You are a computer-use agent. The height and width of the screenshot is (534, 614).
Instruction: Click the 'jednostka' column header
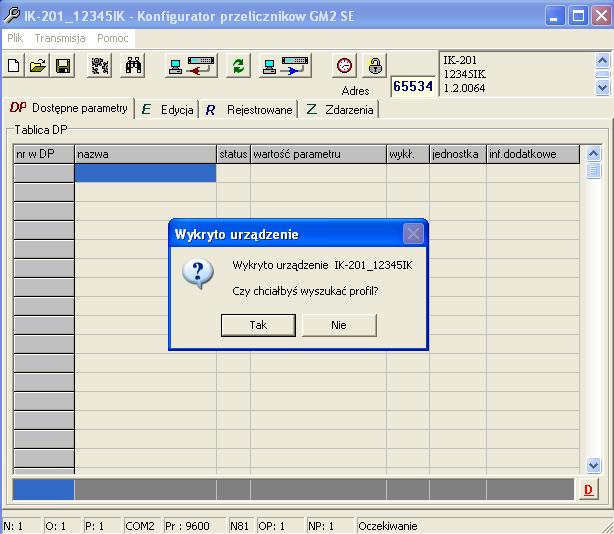[x=458, y=154]
